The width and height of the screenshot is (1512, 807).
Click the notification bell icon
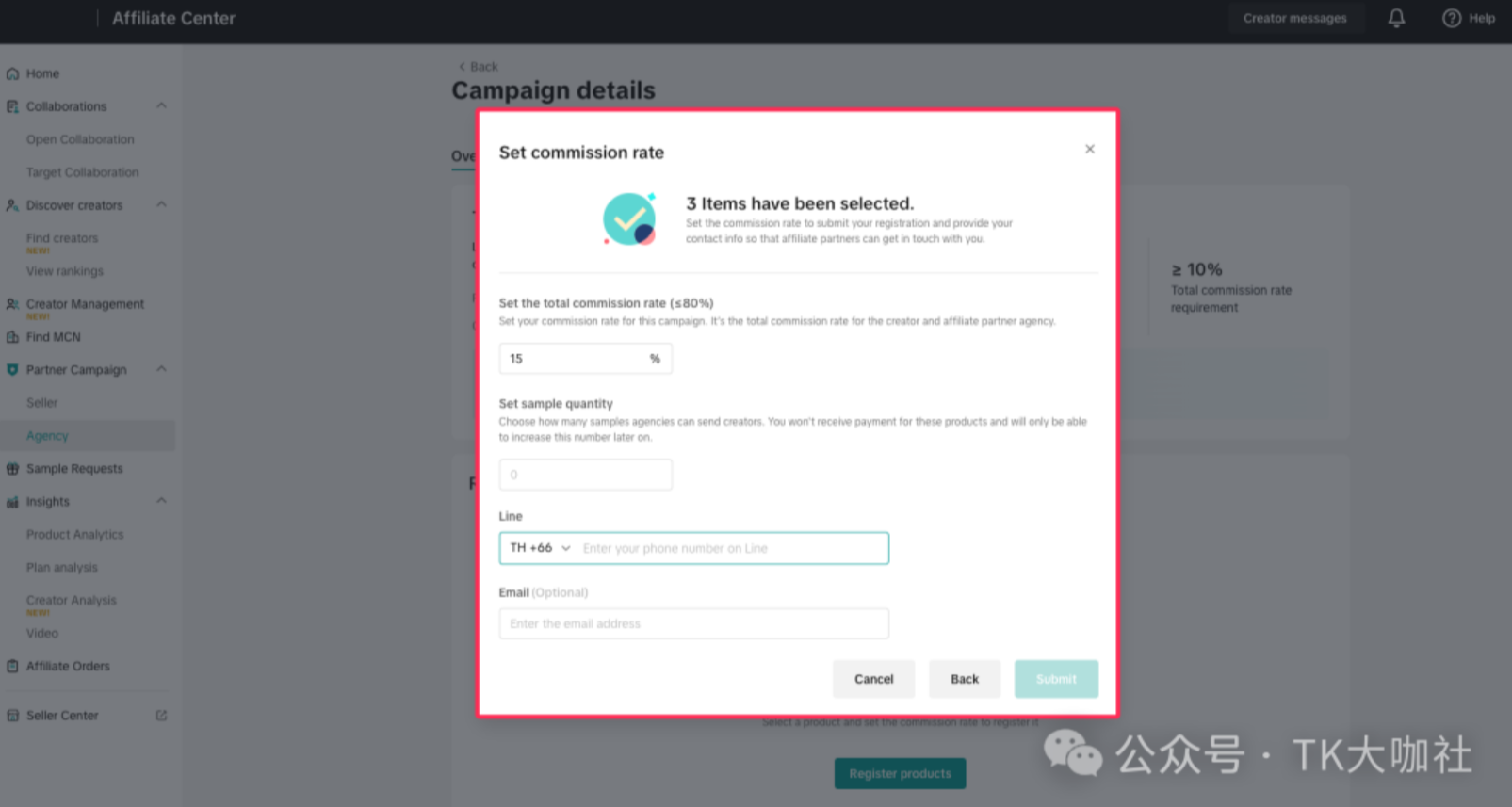click(x=1396, y=18)
